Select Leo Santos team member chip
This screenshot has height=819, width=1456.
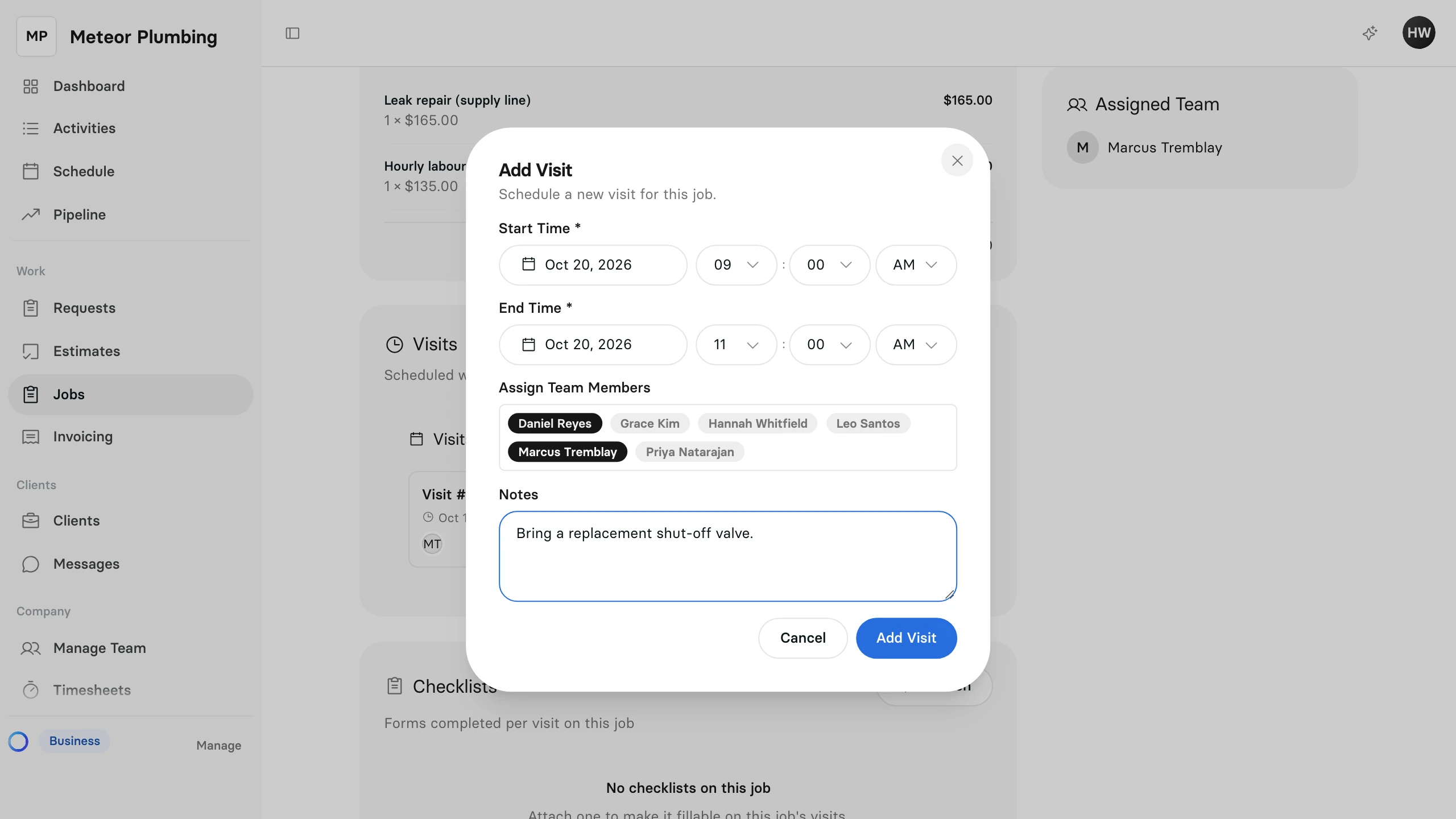click(868, 424)
